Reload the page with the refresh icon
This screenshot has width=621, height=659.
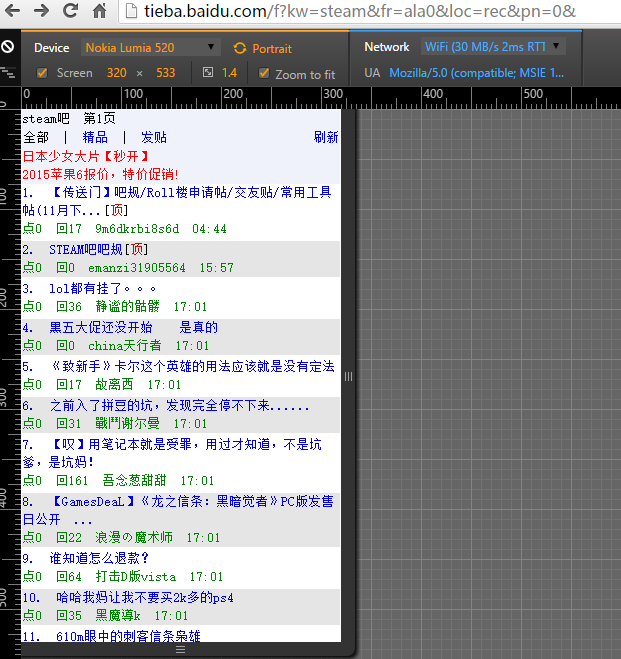pos(70,11)
